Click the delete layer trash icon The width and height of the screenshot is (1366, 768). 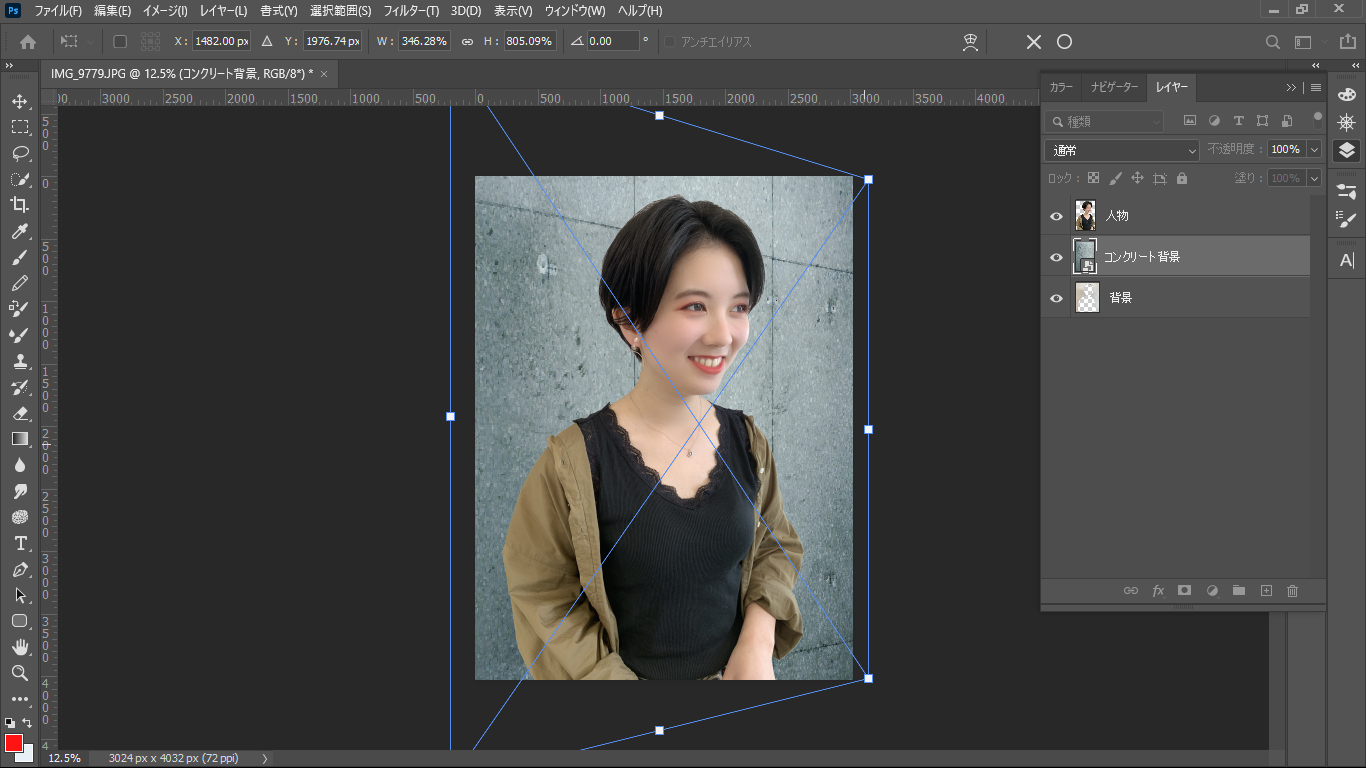click(1292, 591)
